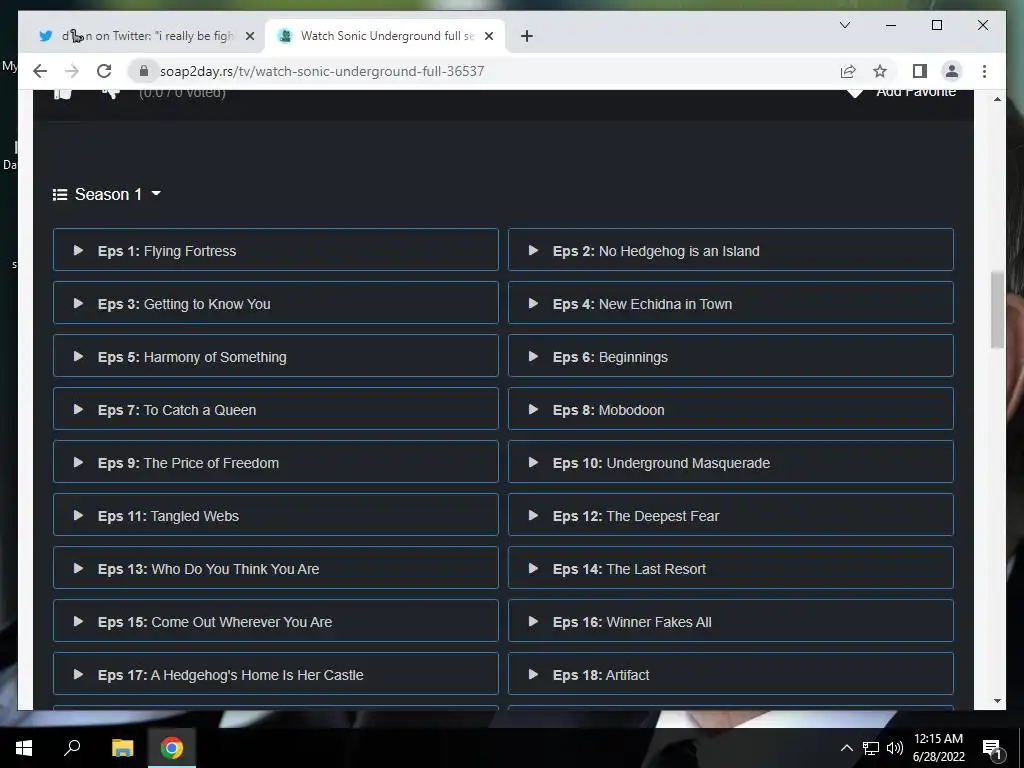Select Eps 18: Artifact
1024x768 pixels.
731,673
